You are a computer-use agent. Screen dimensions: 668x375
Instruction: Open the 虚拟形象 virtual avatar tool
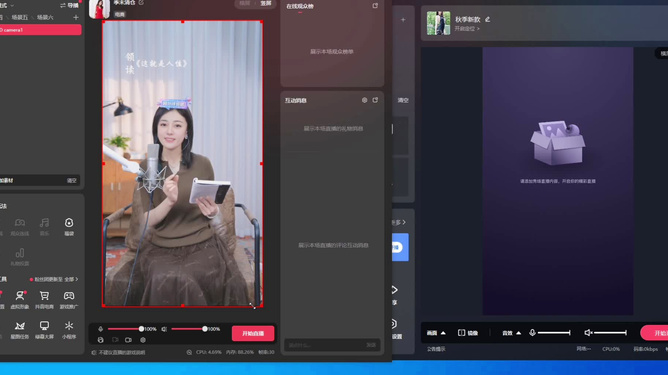[20, 300]
